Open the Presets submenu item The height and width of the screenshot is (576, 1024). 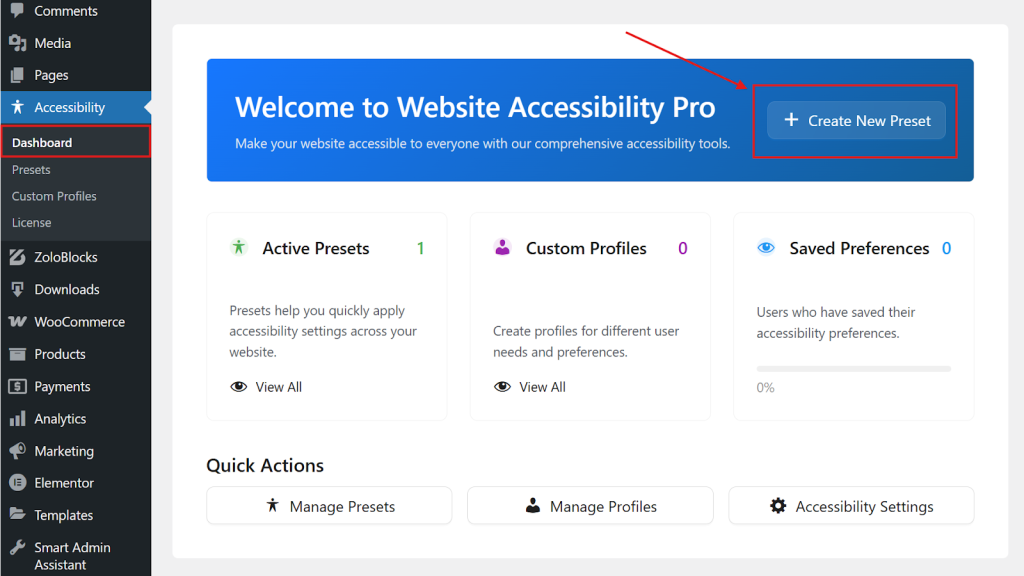tap(31, 170)
